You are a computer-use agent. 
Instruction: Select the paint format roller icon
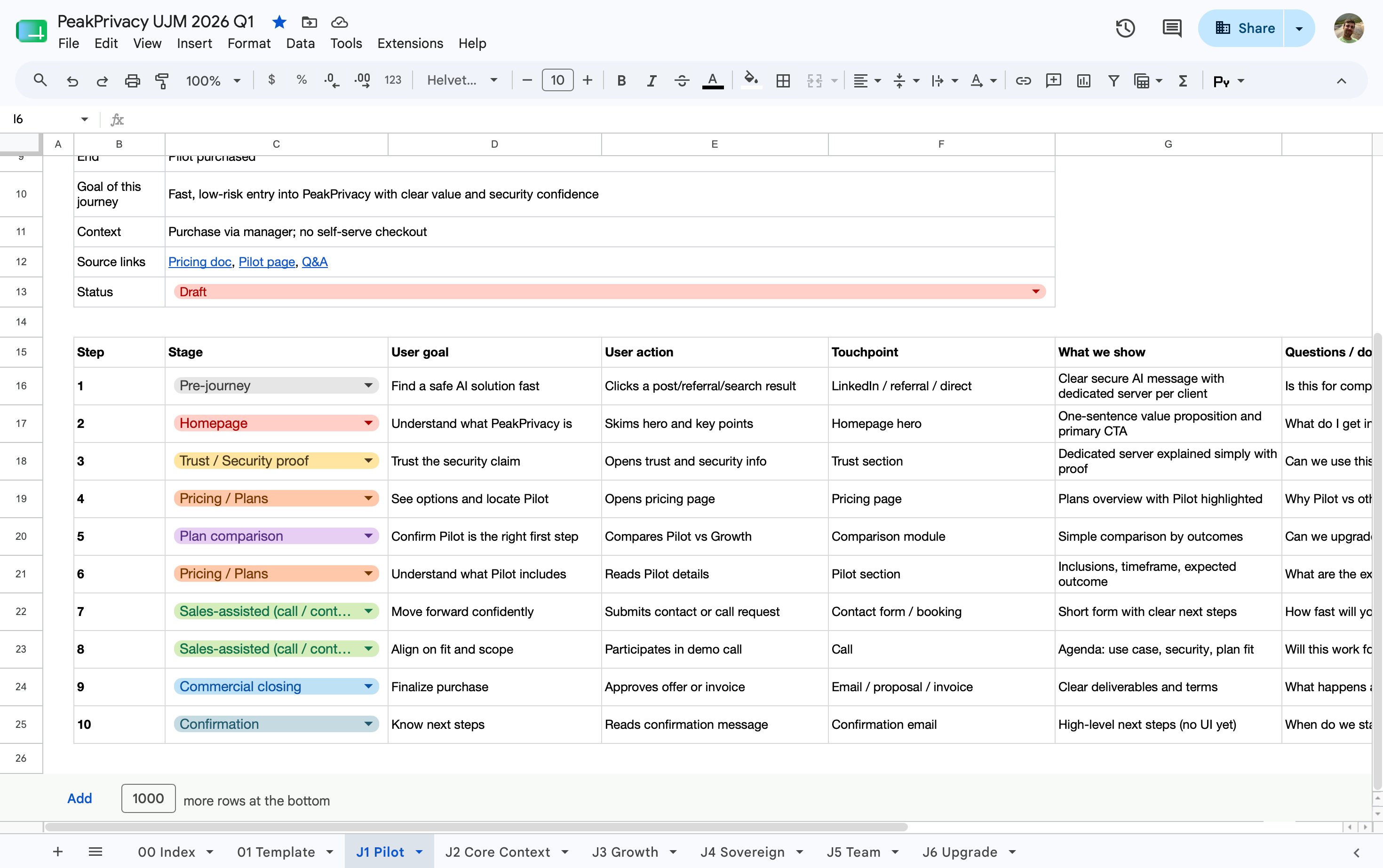pyautogui.click(x=162, y=81)
